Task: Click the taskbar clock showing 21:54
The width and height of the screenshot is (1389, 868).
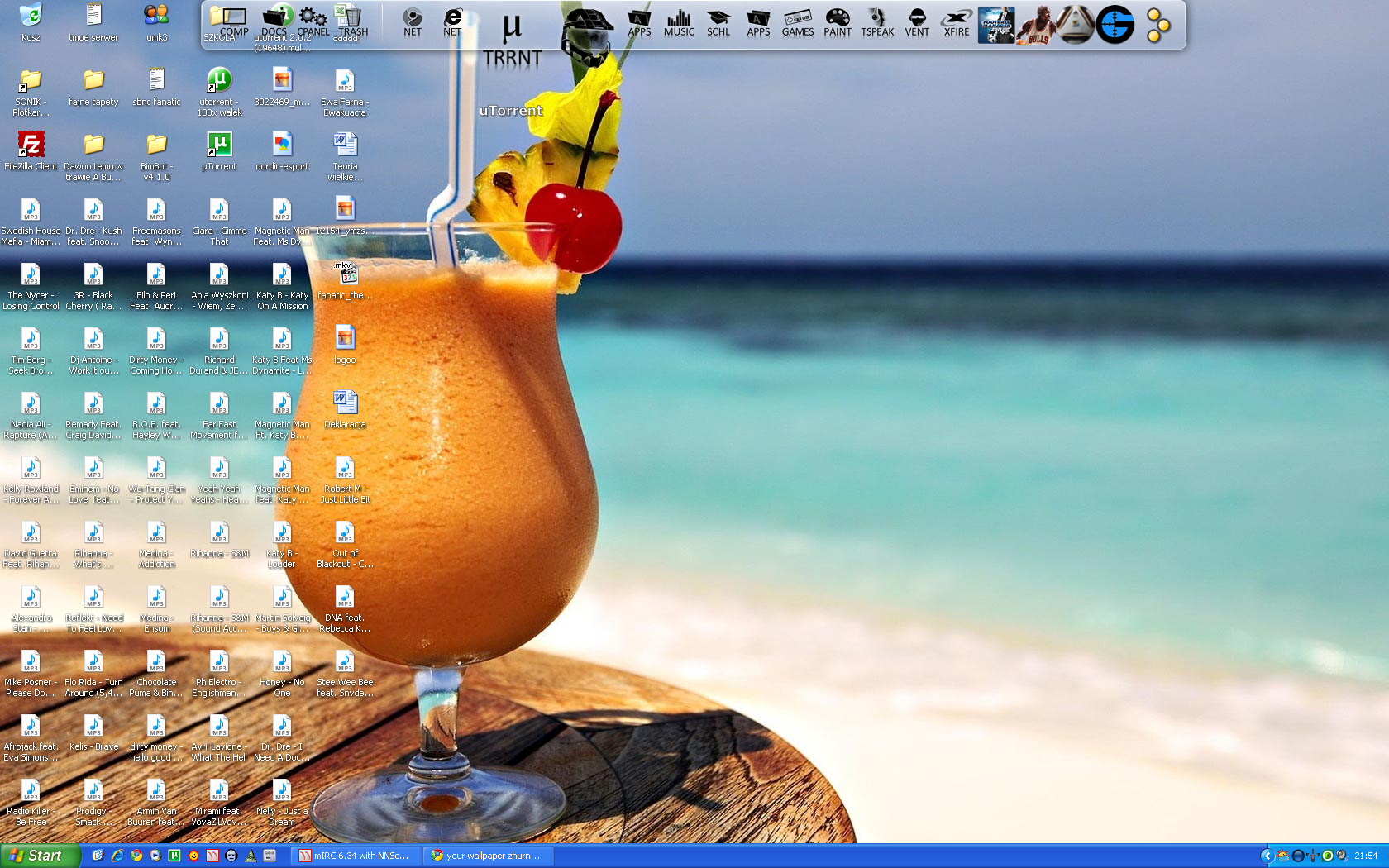Action: 1366,856
